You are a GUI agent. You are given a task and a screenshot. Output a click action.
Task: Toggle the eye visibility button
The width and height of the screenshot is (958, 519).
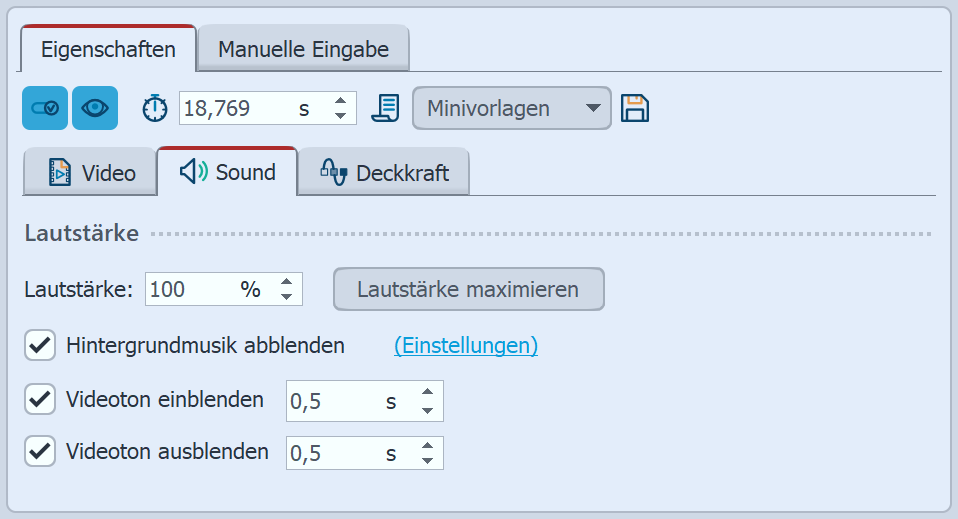[x=95, y=108]
